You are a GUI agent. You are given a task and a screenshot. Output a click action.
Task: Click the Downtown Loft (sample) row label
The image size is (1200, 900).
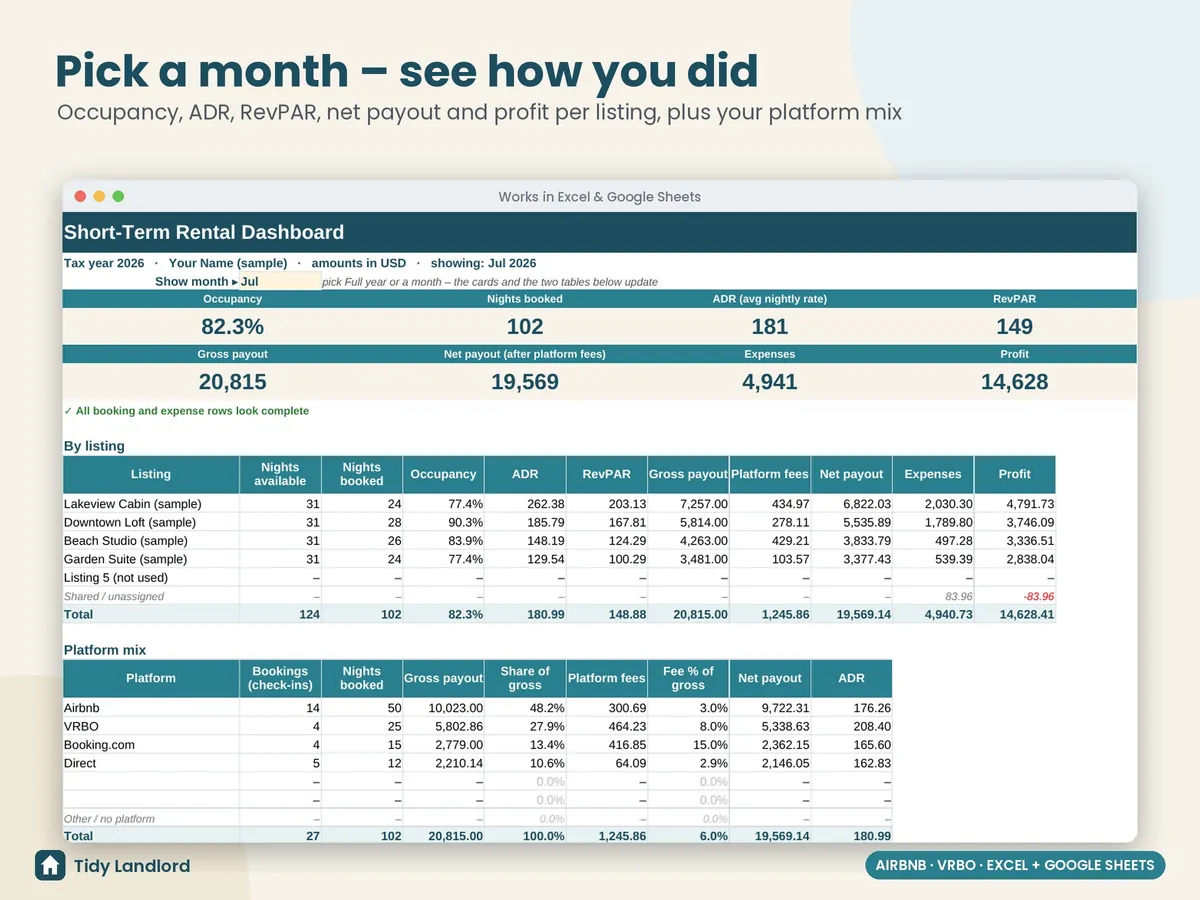pyautogui.click(x=130, y=522)
